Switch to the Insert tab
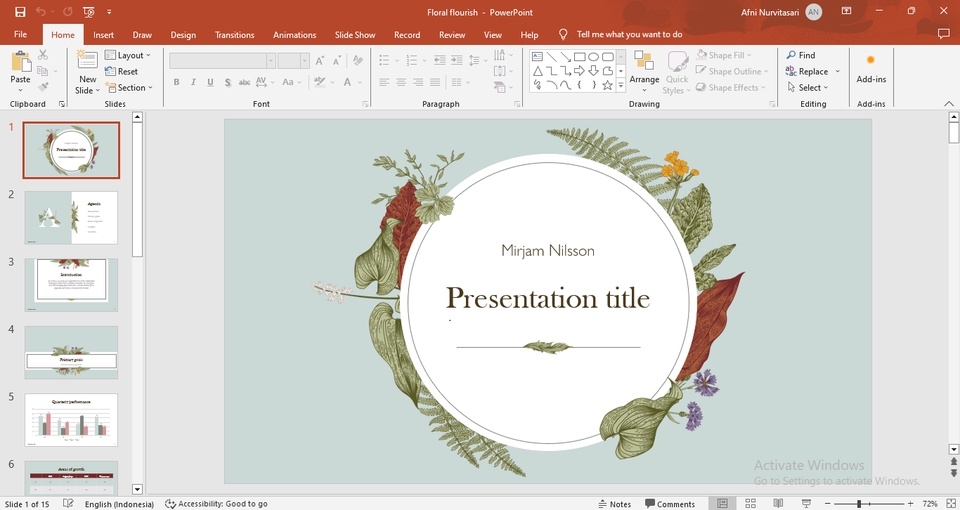 click(x=103, y=35)
